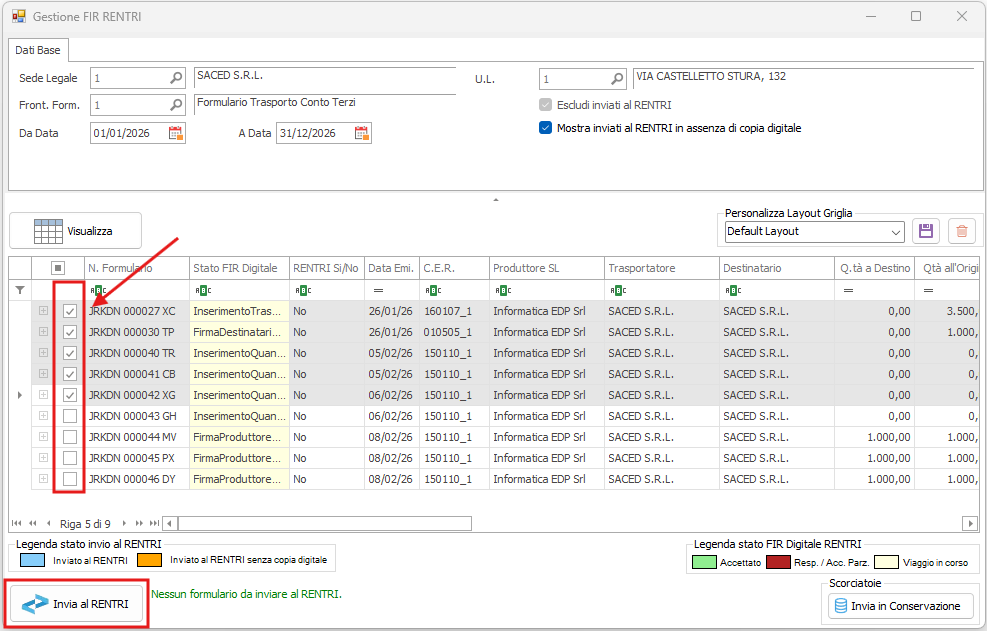This screenshot has height=631, width=987.
Task: Click the blue Inviato al RENTRI legend swatch
Action: 32,560
